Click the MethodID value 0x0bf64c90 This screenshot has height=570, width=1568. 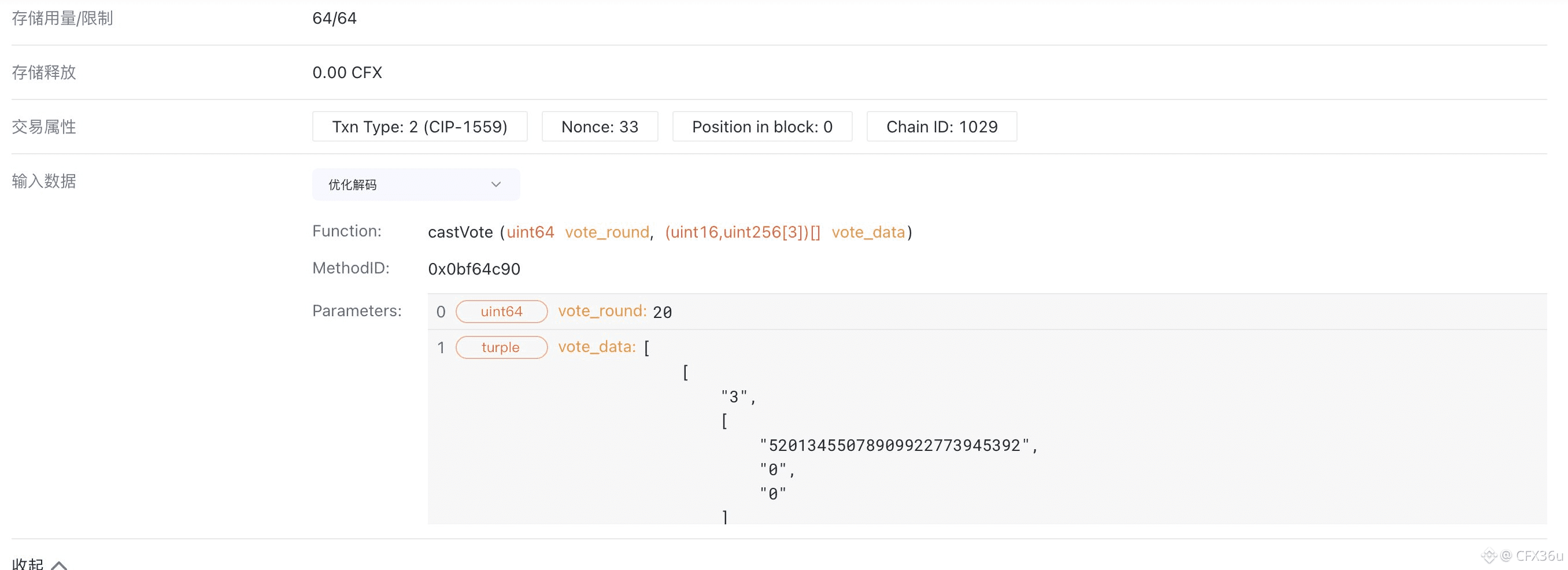474,269
